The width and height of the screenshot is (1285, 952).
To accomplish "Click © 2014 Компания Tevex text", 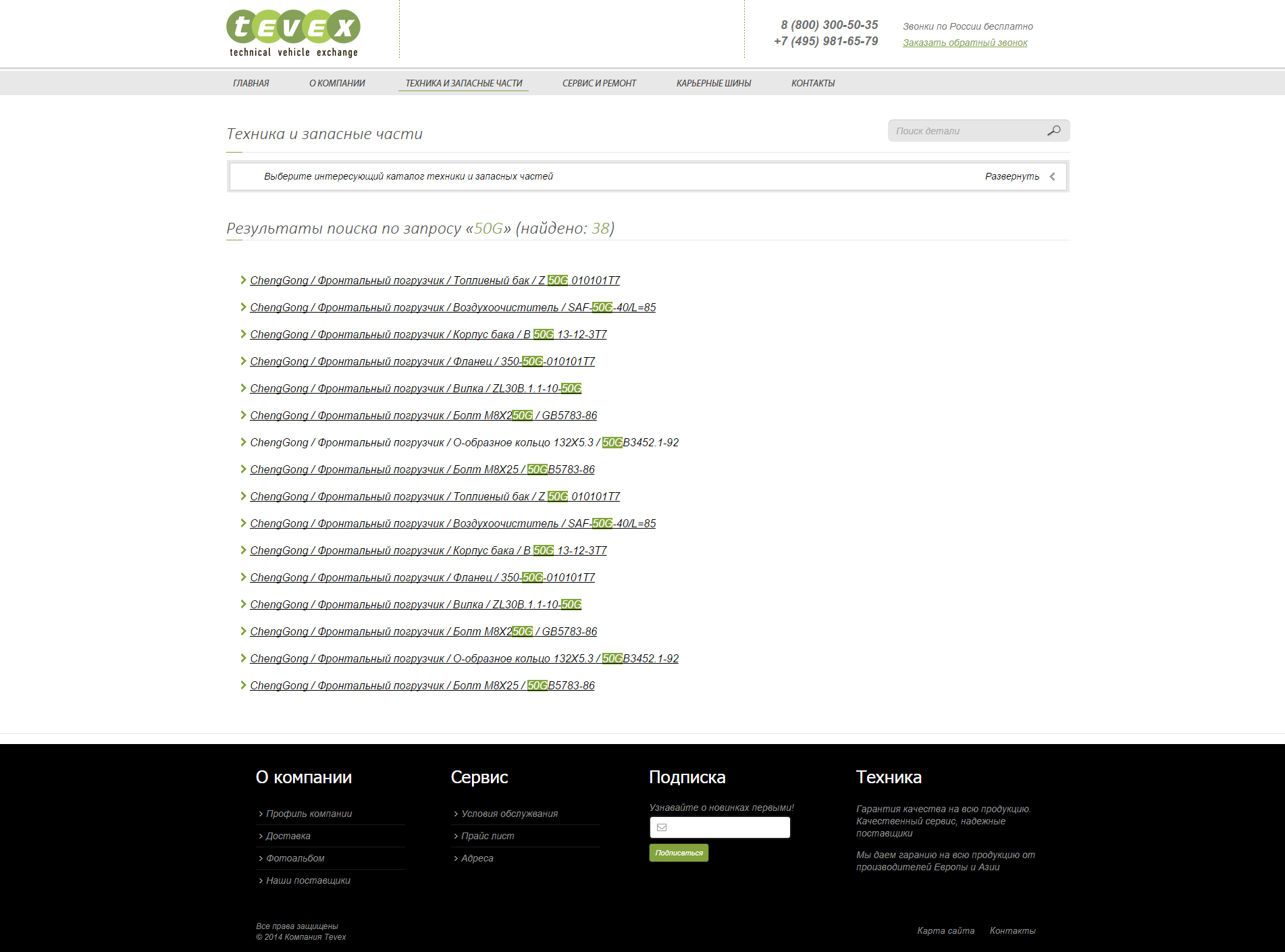I will click(x=301, y=937).
